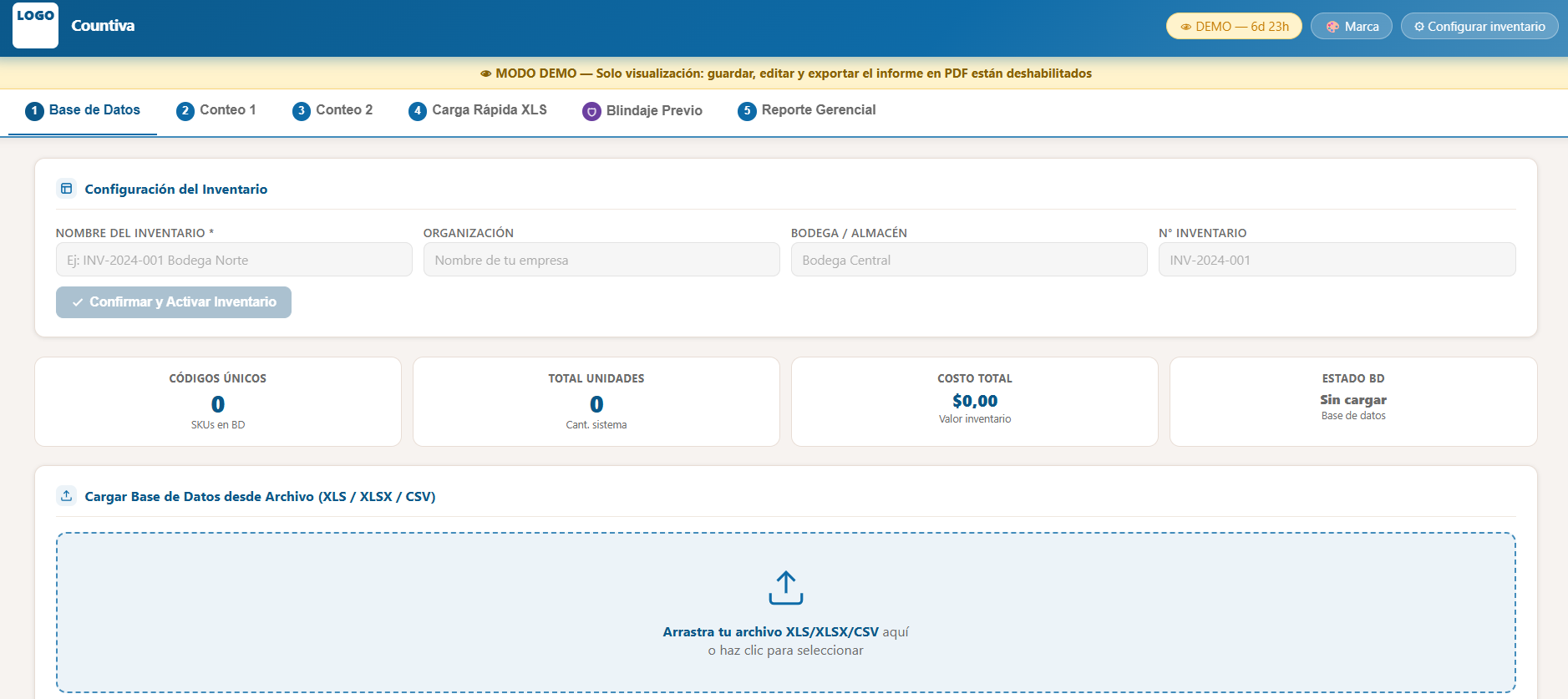Screen dimensions: 1568x699
Task: Click the configuration panel icon beside Configuración del Inventario
Action: point(66,189)
